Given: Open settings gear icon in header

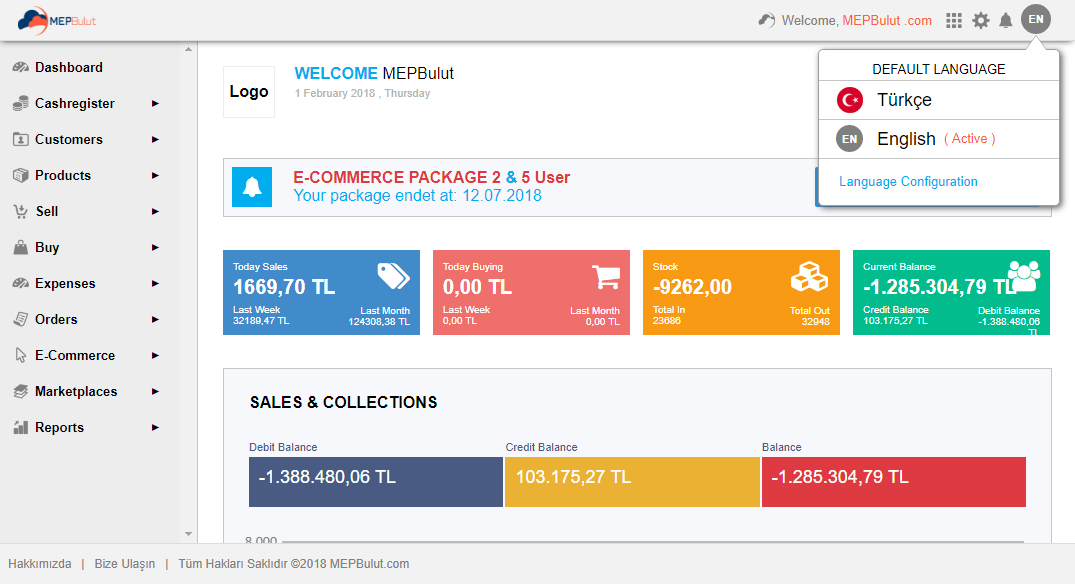Looking at the screenshot, I should tap(981, 21).
